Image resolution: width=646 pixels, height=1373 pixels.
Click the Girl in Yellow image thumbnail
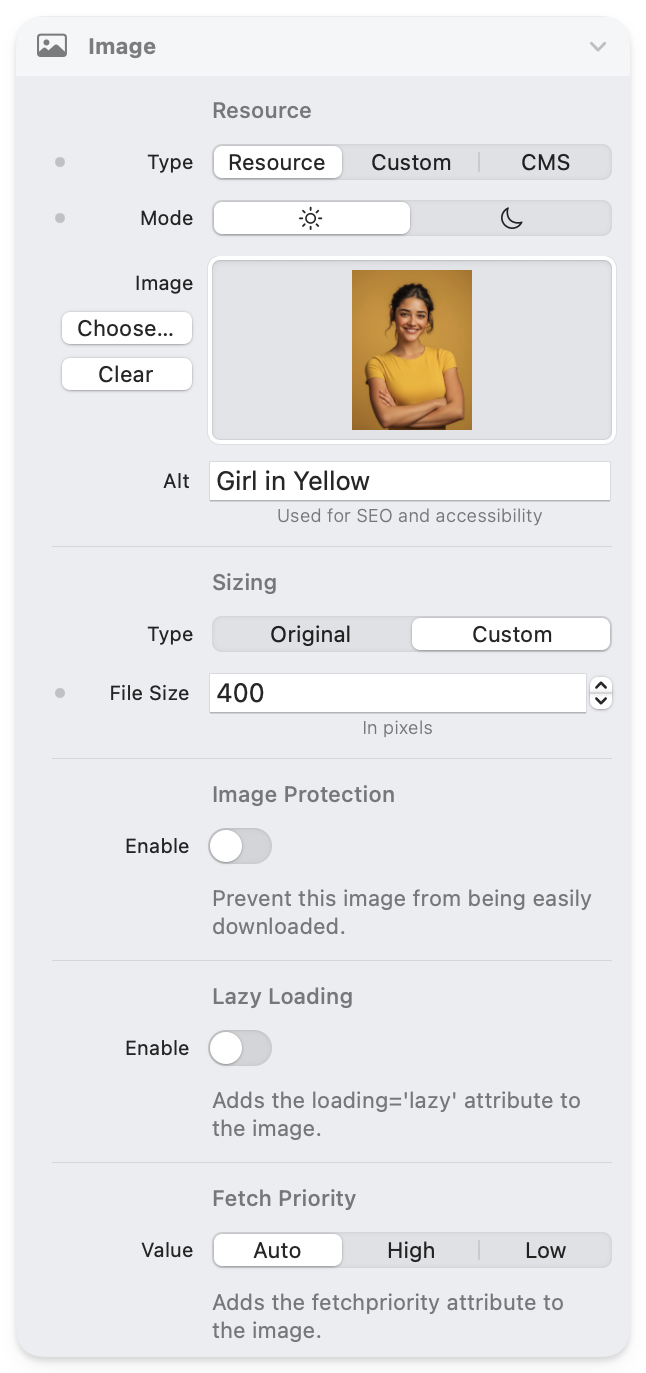pos(412,350)
